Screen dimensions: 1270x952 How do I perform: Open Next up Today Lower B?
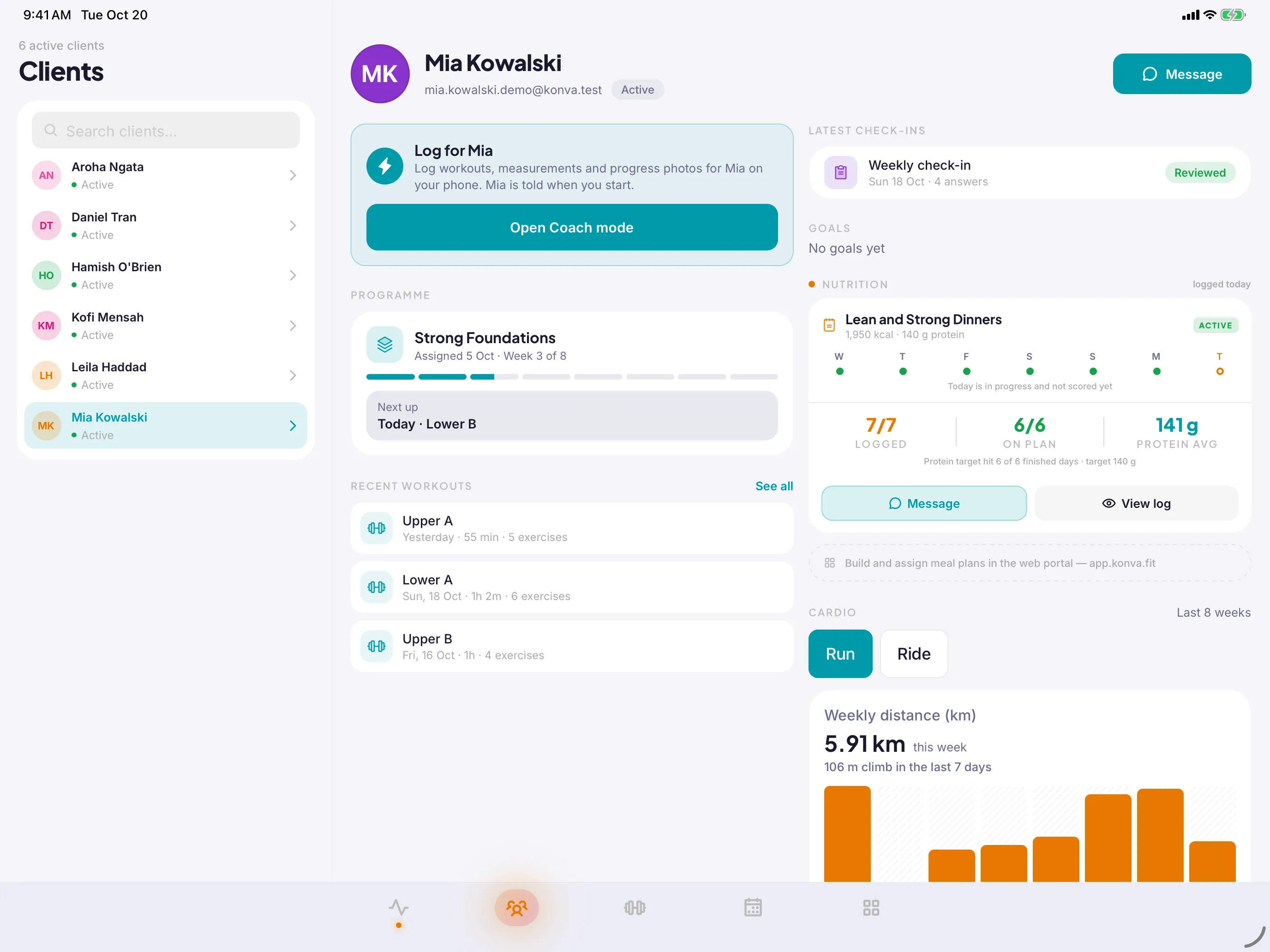572,416
